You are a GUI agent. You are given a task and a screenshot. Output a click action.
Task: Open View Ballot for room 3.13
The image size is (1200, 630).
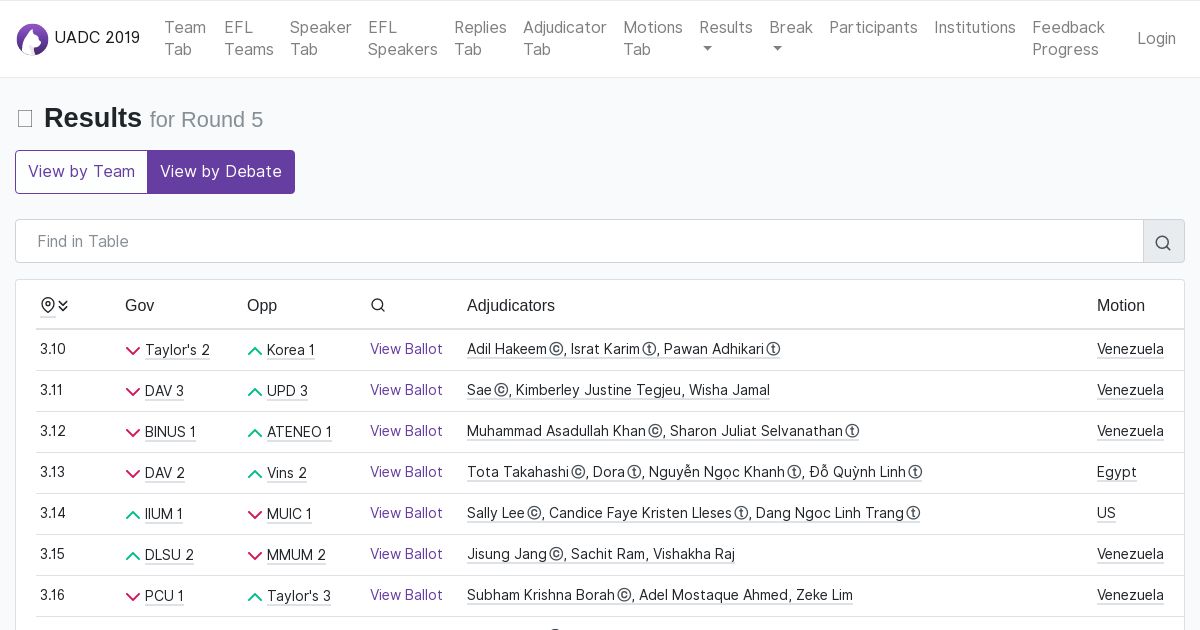tap(406, 472)
